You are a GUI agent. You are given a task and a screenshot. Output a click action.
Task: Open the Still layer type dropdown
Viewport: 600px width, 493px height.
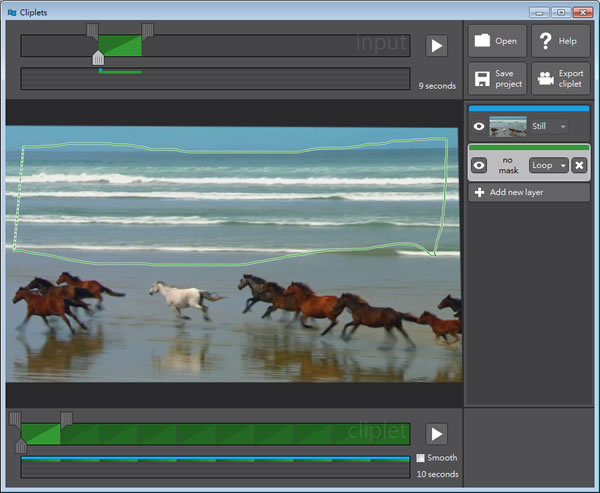click(x=549, y=127)
